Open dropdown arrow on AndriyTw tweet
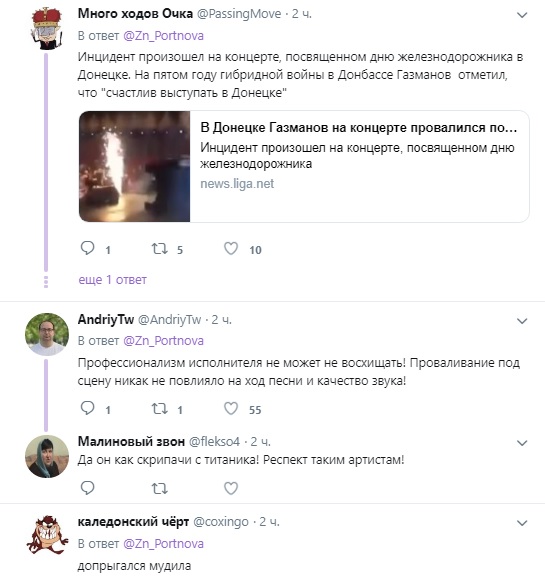 coord(522,321)
